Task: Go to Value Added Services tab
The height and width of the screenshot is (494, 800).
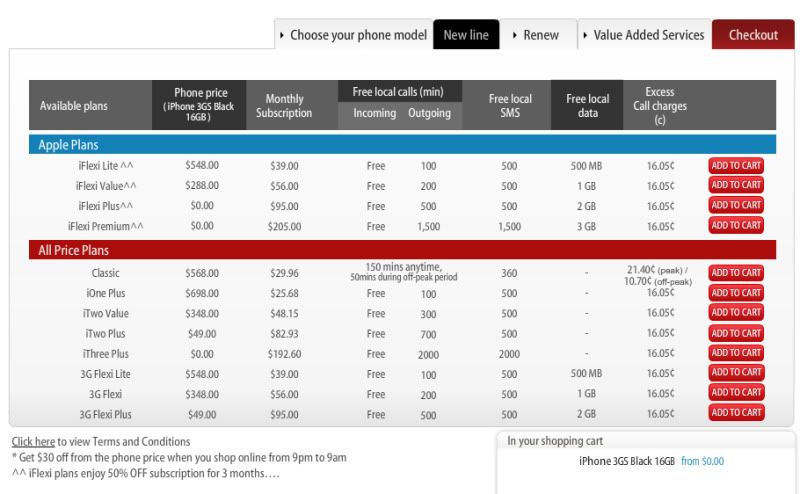Action: point(644,35)
